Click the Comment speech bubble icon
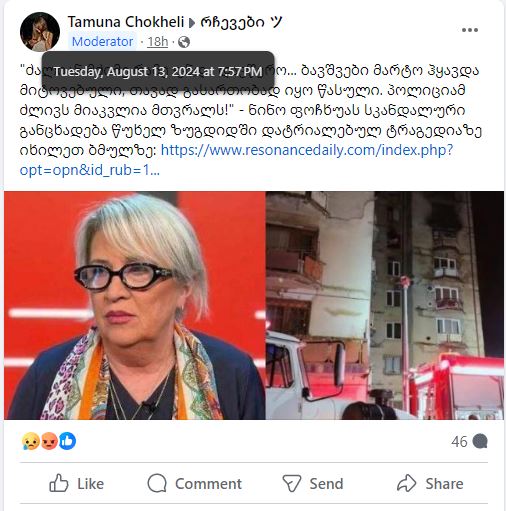The image size is (506, 511). (x=157, y=483)
